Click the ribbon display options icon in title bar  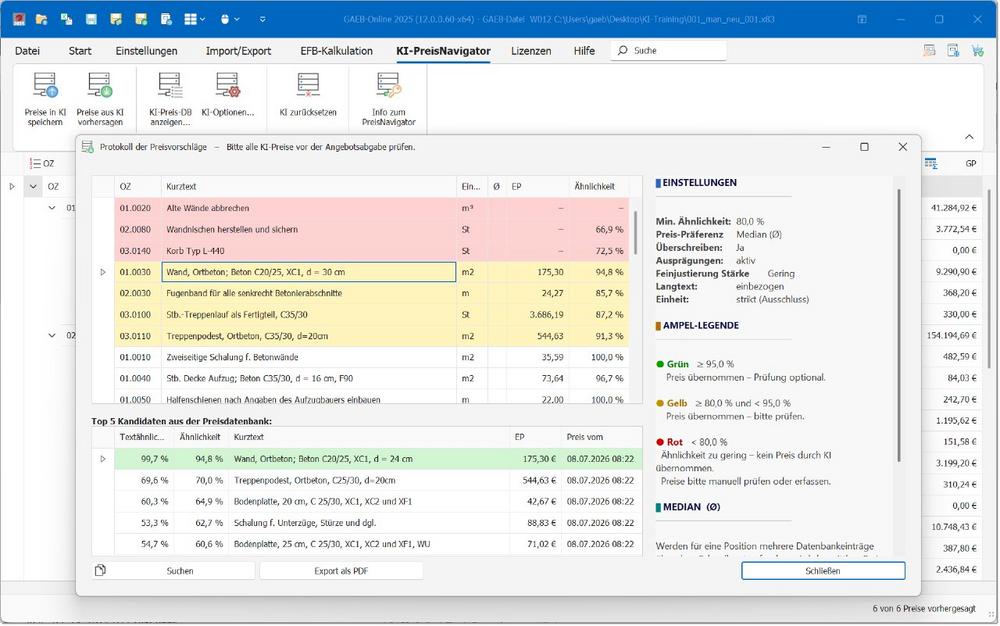[x=862, y=19]
